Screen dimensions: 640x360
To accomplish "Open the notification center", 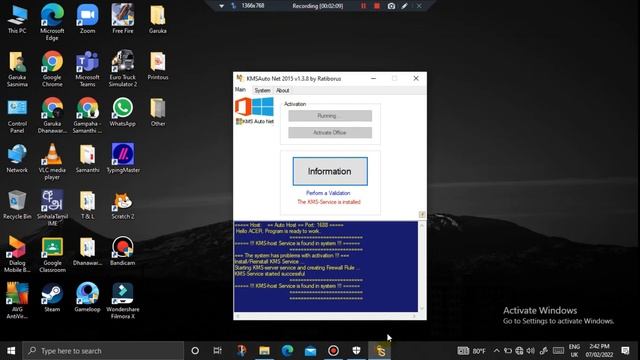I will pyautogui.click(x=625, y=351).
